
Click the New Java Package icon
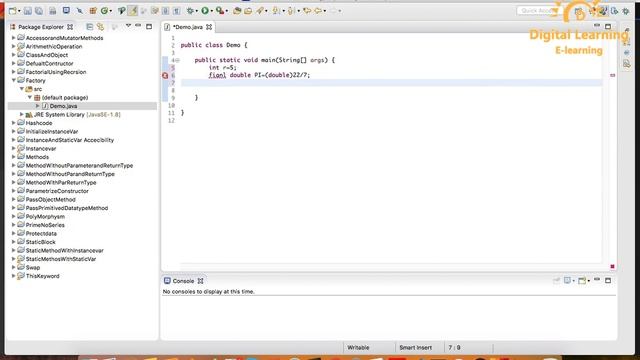(93, 11)
